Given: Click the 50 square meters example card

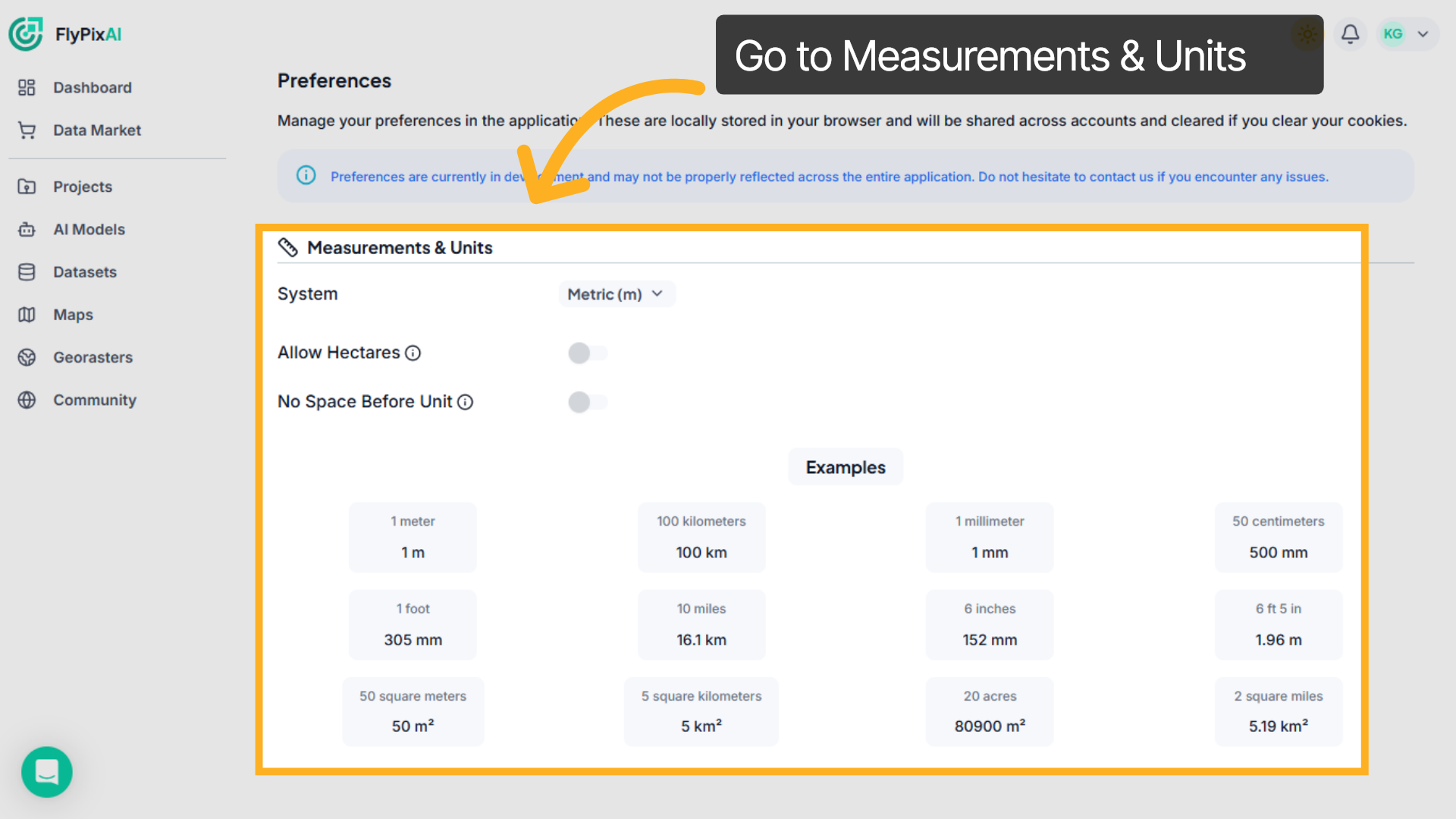Looking at the screenshot, I should tap(413, 712).
